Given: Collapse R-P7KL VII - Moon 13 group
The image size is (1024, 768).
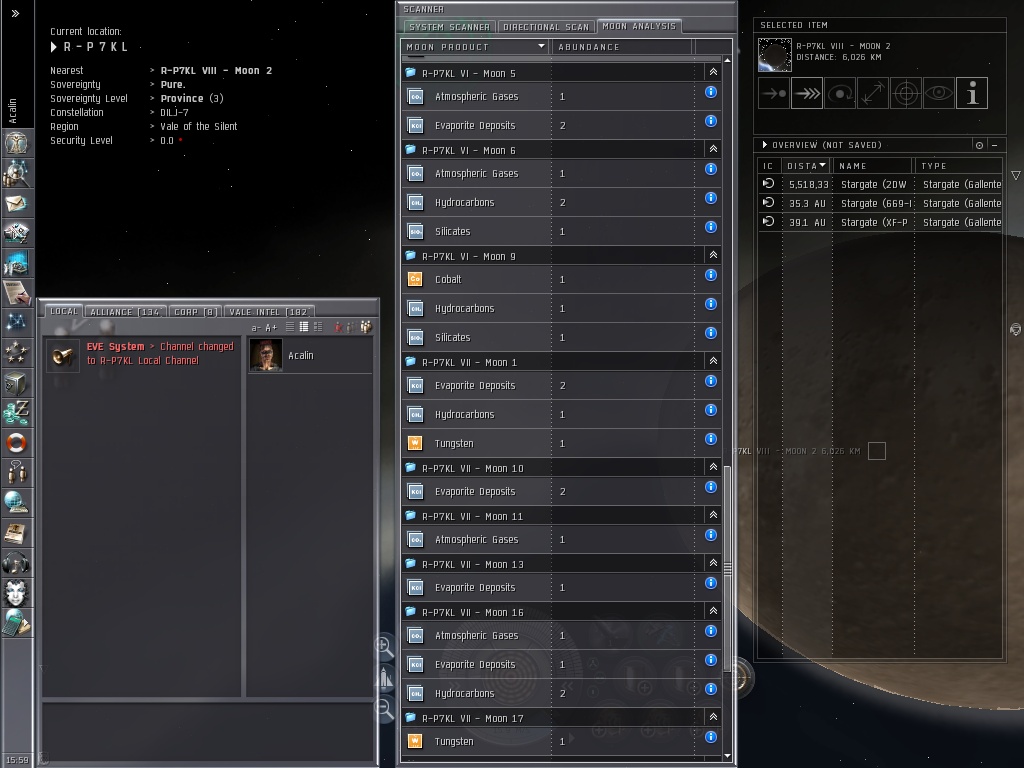Looking at the screenshot, I should pos(713,563).
